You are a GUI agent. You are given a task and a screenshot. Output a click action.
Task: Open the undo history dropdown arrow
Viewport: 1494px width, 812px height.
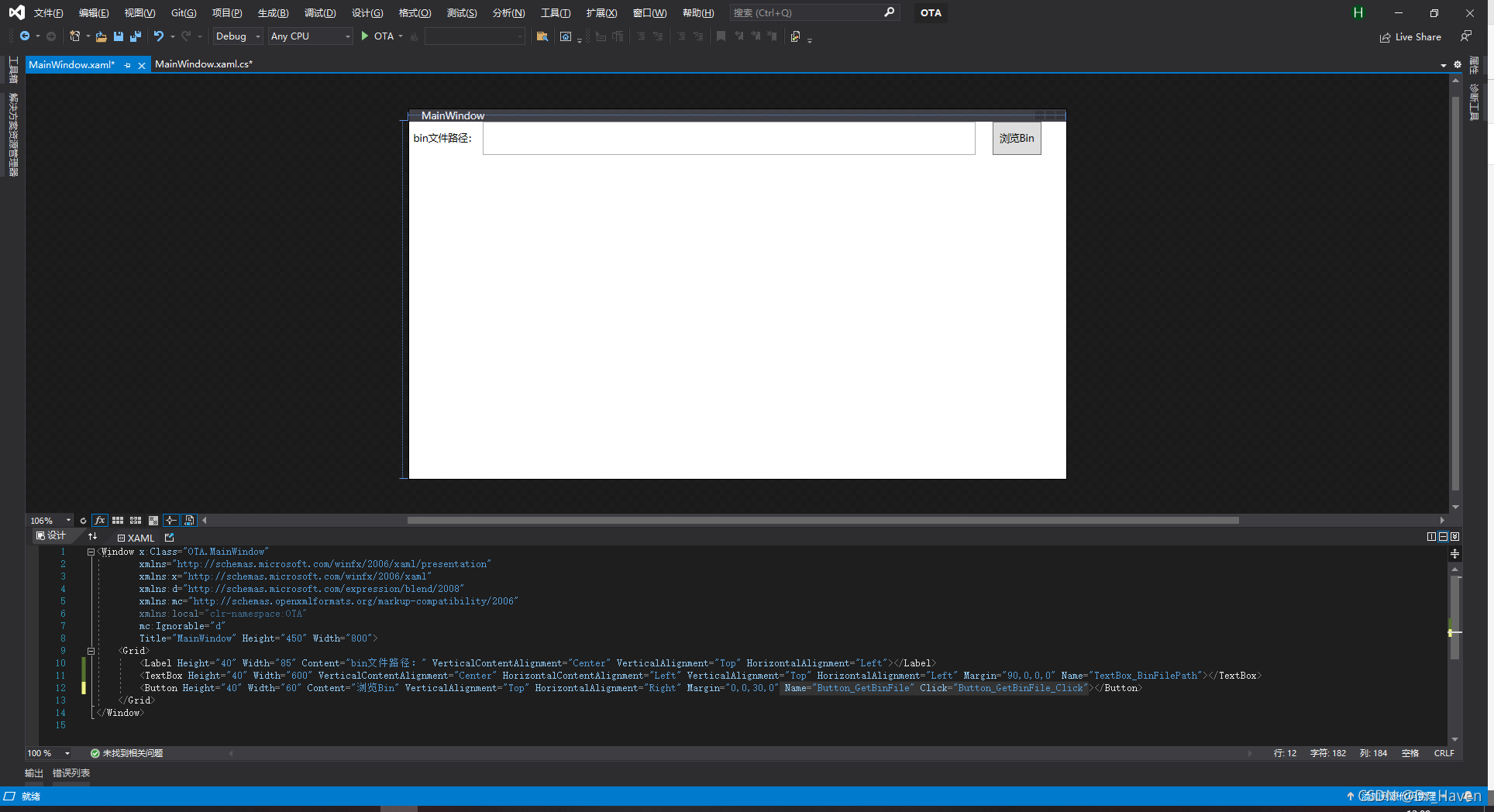pyautogui.click(x=172, y=36)
